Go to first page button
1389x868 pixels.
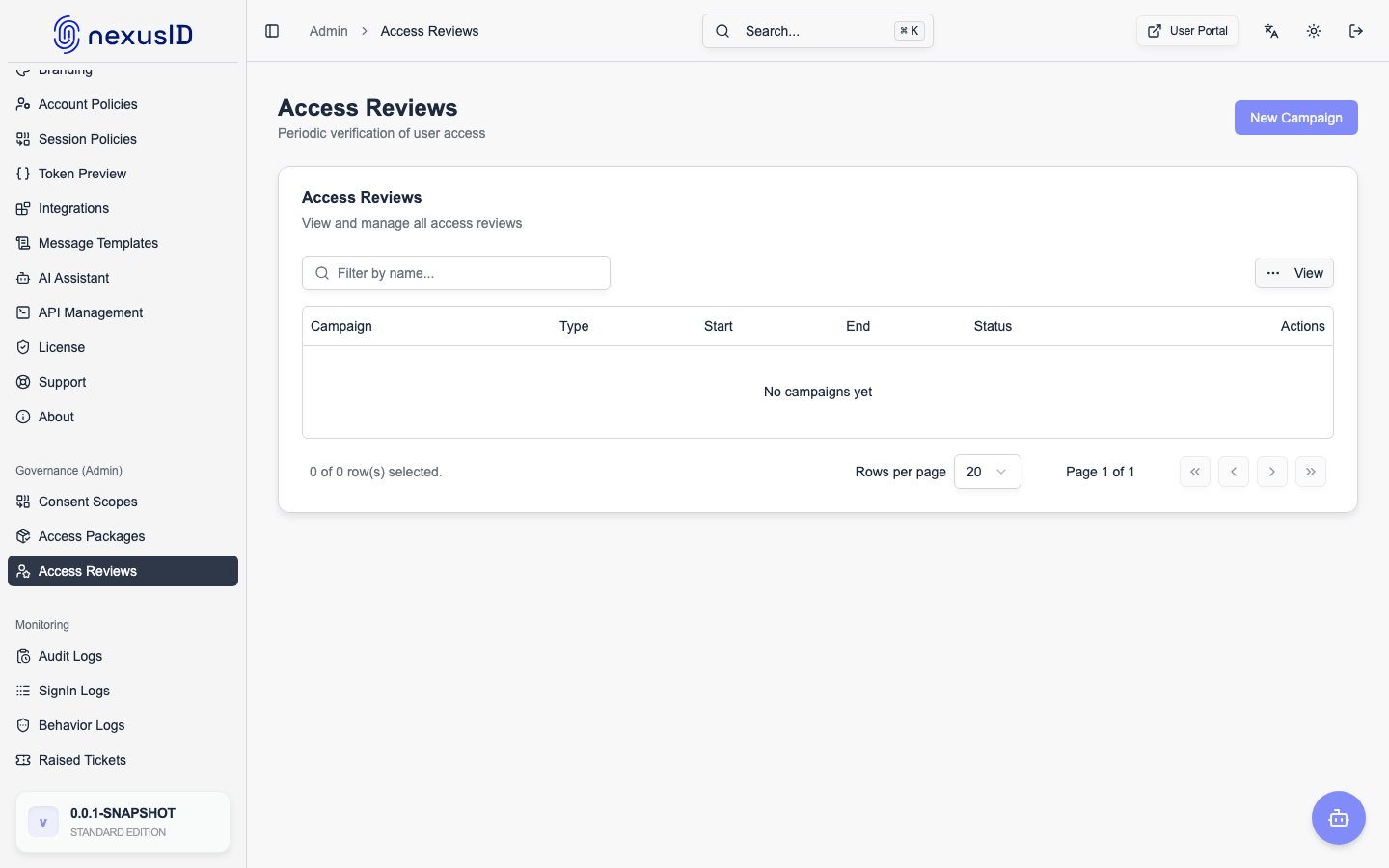1195,472
